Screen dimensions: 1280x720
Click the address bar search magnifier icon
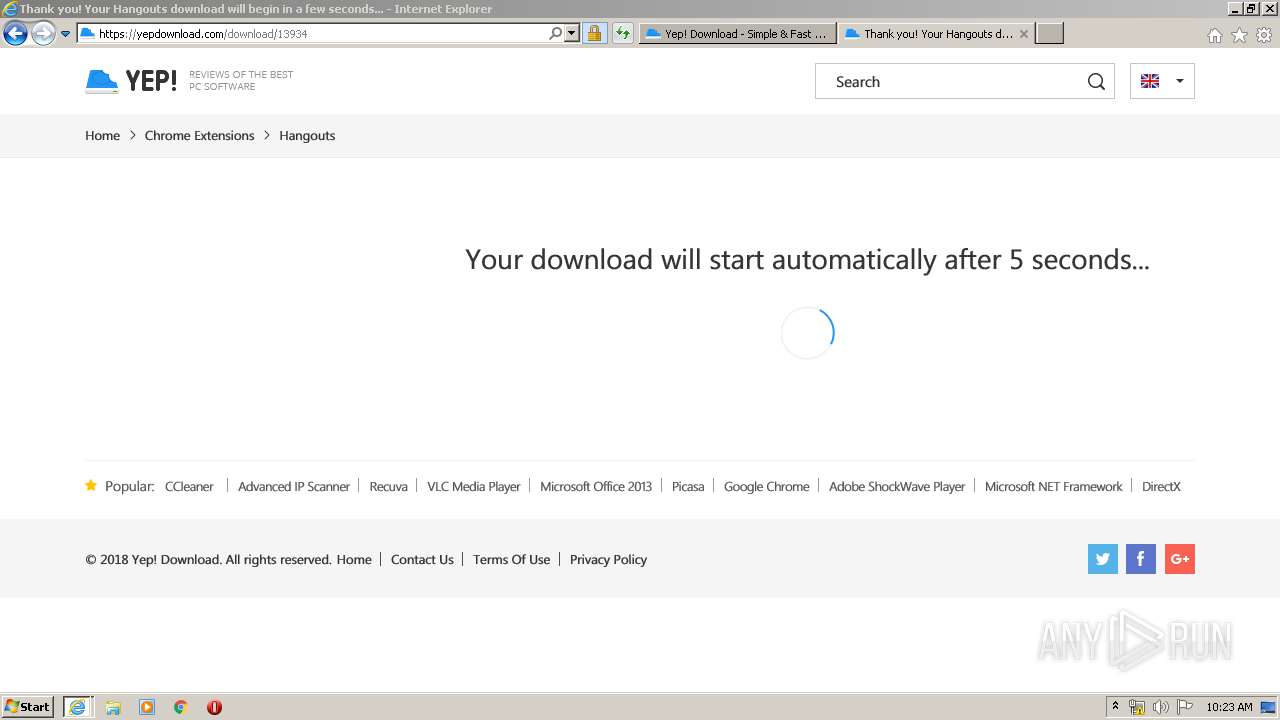[556, 33]
